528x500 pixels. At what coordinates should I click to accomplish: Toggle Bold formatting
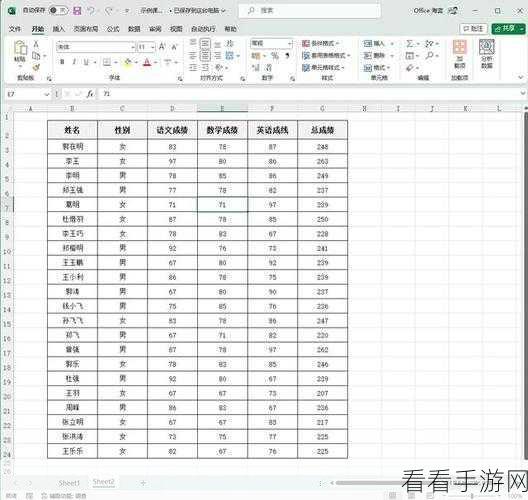click(x=62, y=62)
